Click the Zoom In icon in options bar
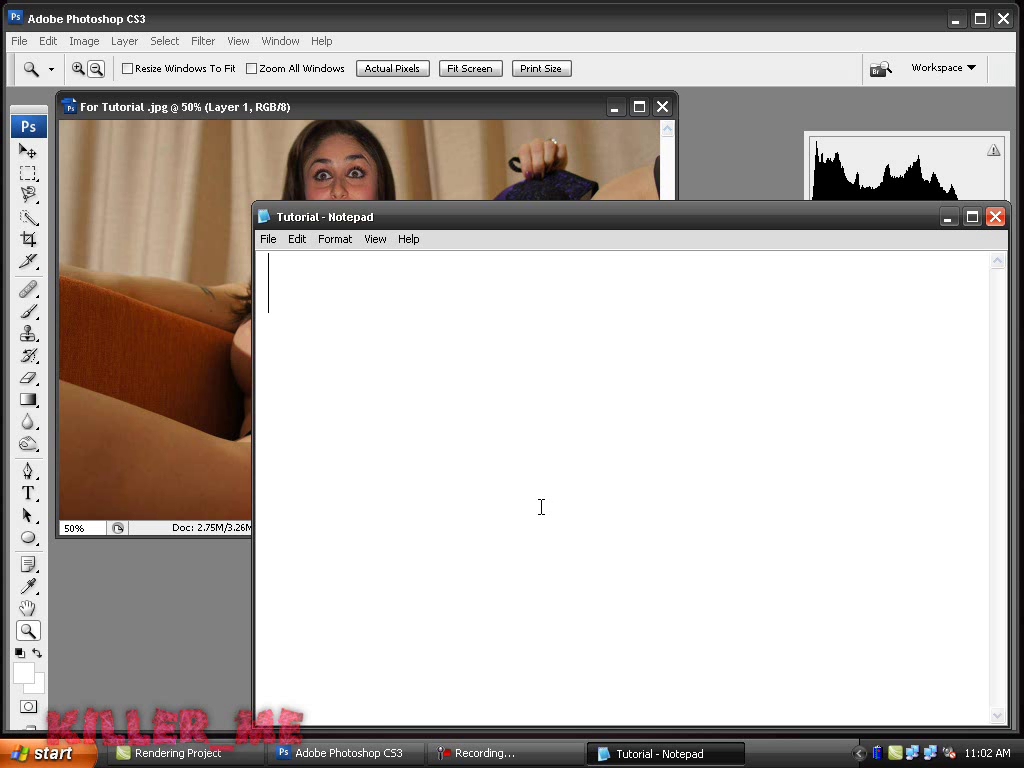Viewport: 1024px width, 768px height. click(x=78, y=69)
